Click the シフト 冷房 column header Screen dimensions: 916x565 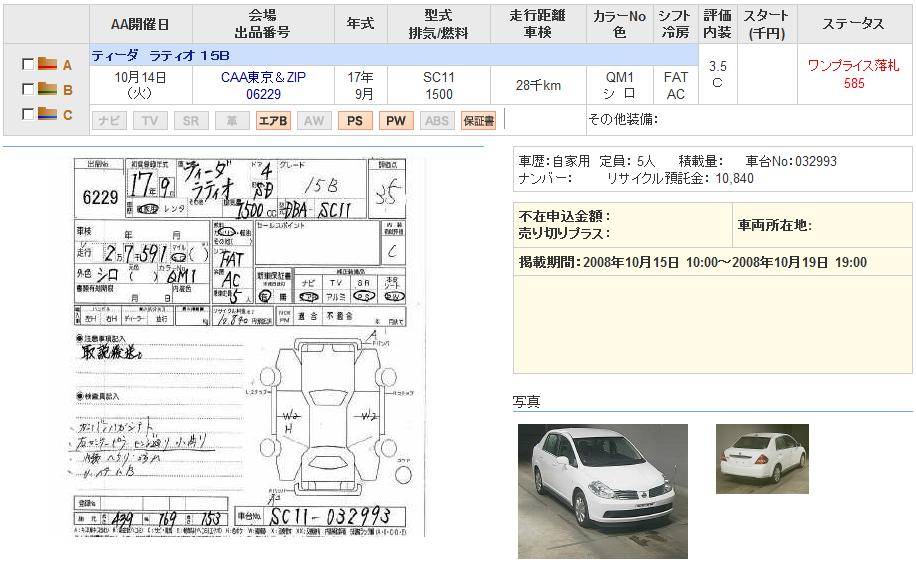[675, 24]
